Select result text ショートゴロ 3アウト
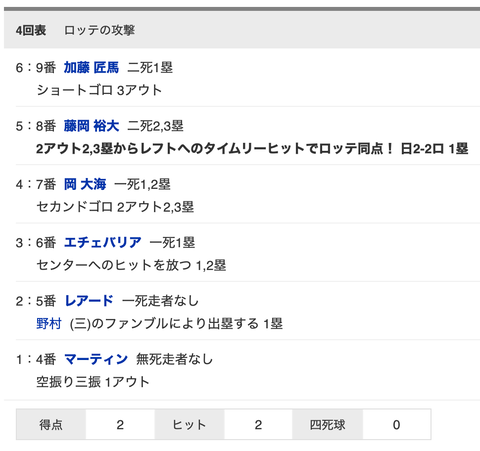The image size is (480, 451). click(99, 90)
